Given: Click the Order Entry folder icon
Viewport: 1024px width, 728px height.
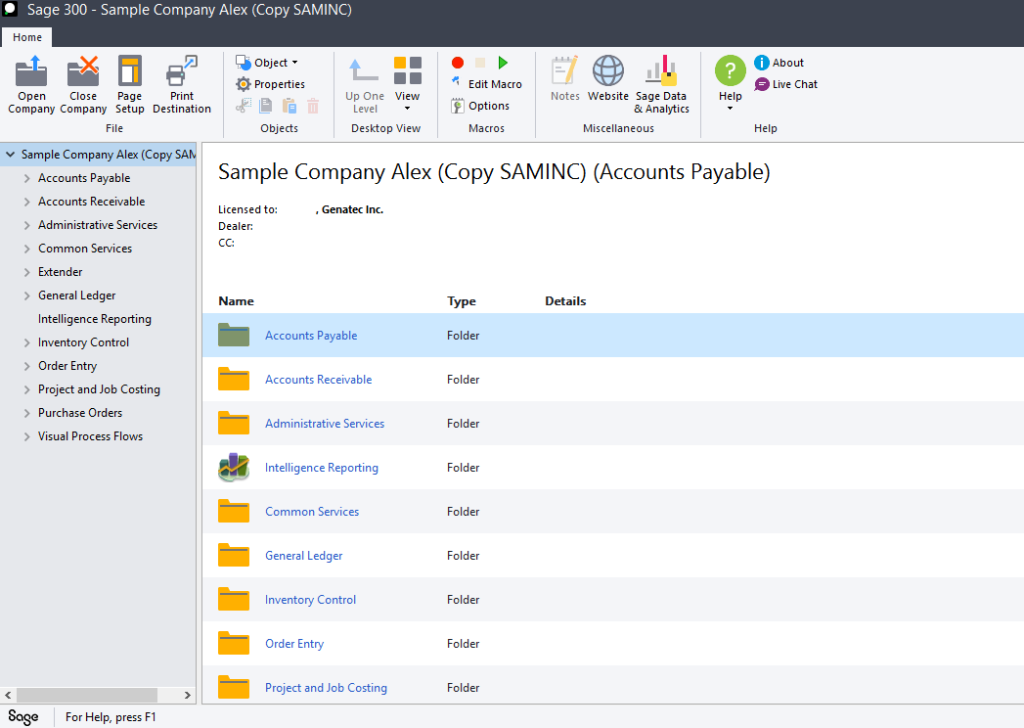Looking at the screenshot, I should click(234, 643).
